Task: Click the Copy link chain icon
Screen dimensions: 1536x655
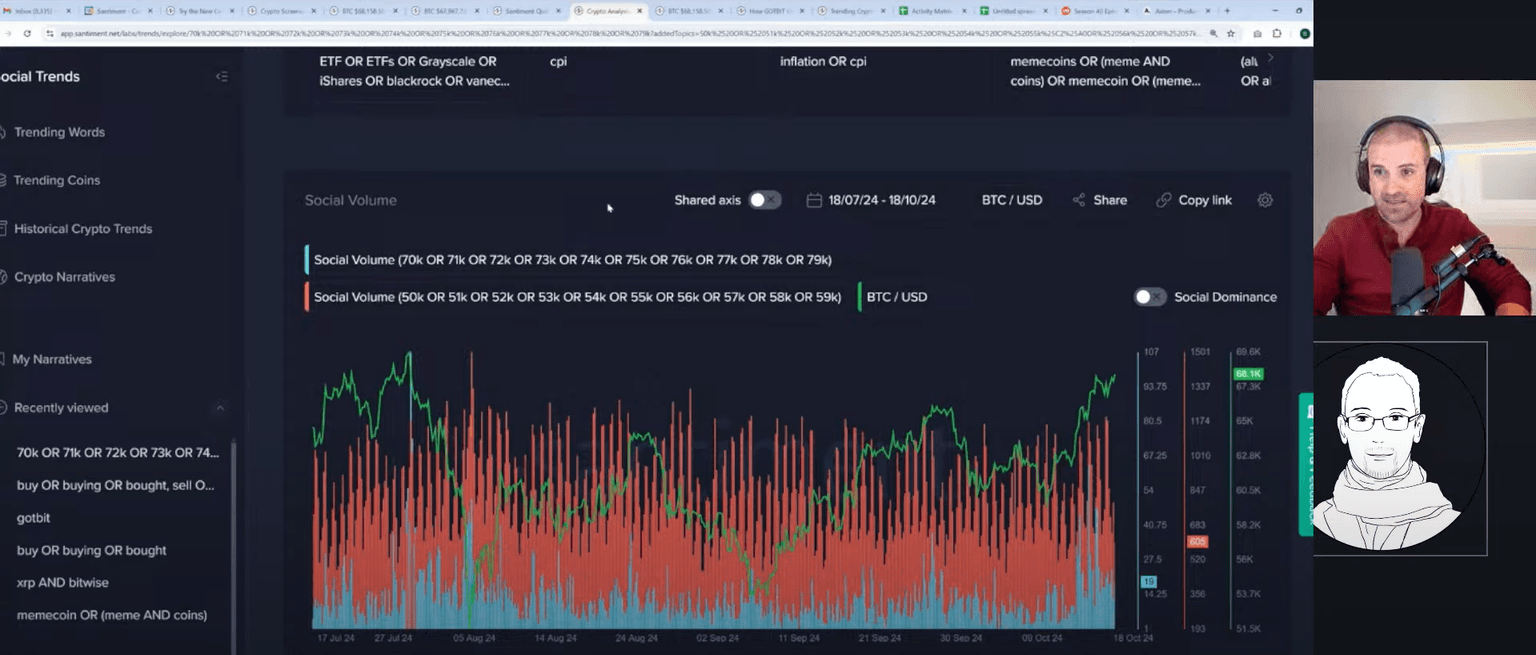Action: pyautogui.click(x=1163, y=200)
